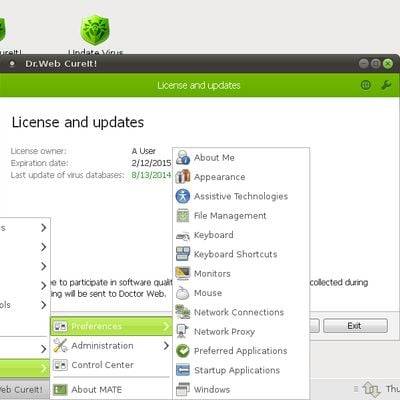Click the 'A User' license owner
Viewport: 400px width, 400px height.
point(143,151)
